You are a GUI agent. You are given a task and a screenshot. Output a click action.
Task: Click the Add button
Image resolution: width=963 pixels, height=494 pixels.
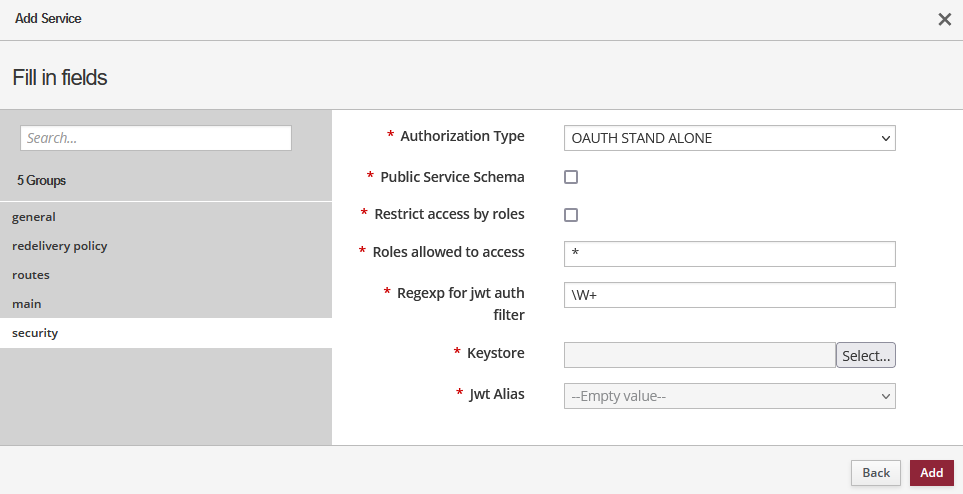tap(931, 473)
